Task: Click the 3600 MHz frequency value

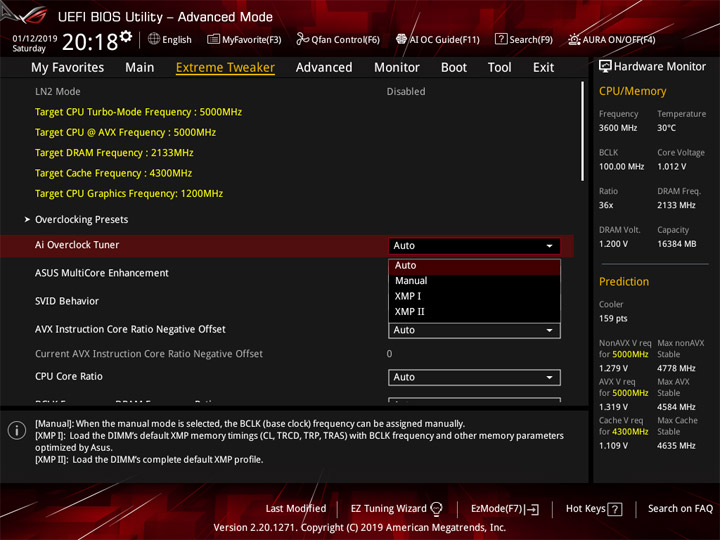Action: [x=618, y=128]
